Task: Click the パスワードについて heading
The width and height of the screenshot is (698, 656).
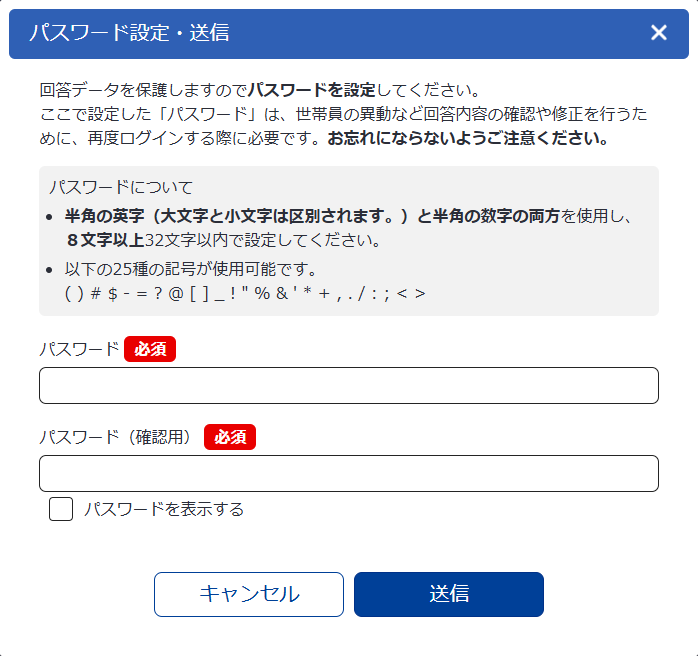Action: pyautogui.click(x=121, y=187)
